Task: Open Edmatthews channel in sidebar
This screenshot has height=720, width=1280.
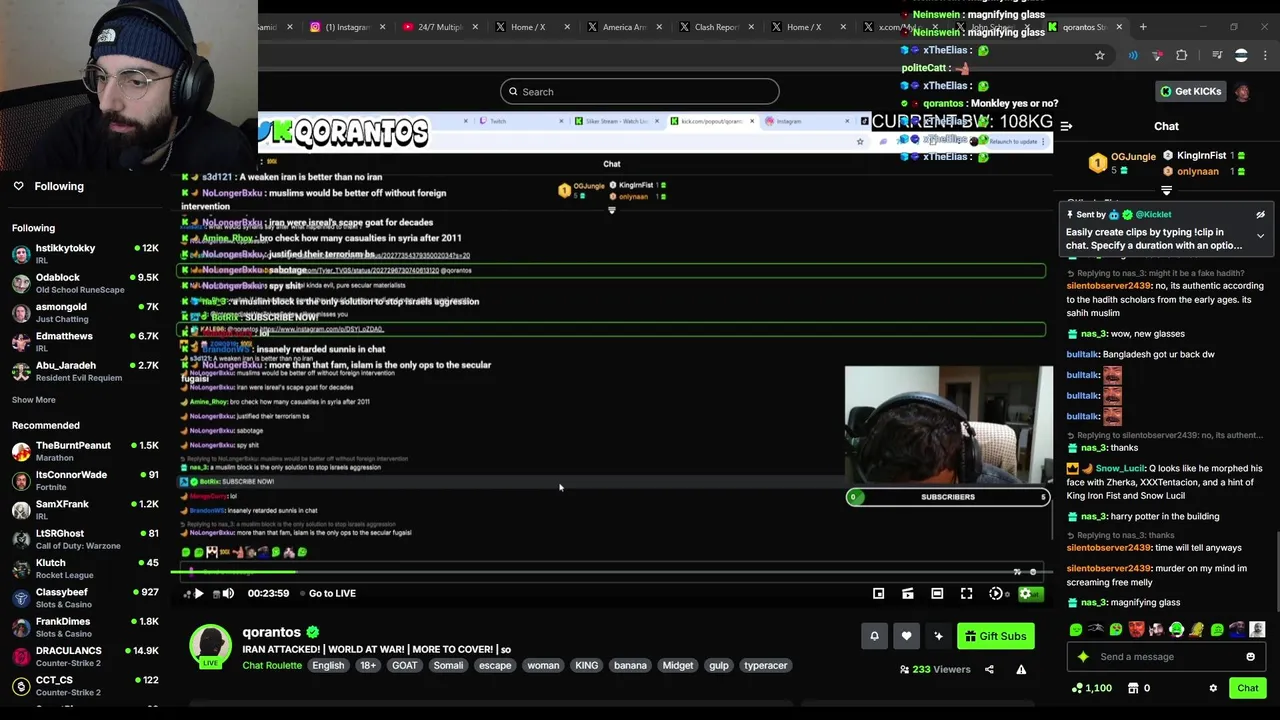Action: click(x=85, y=342)
